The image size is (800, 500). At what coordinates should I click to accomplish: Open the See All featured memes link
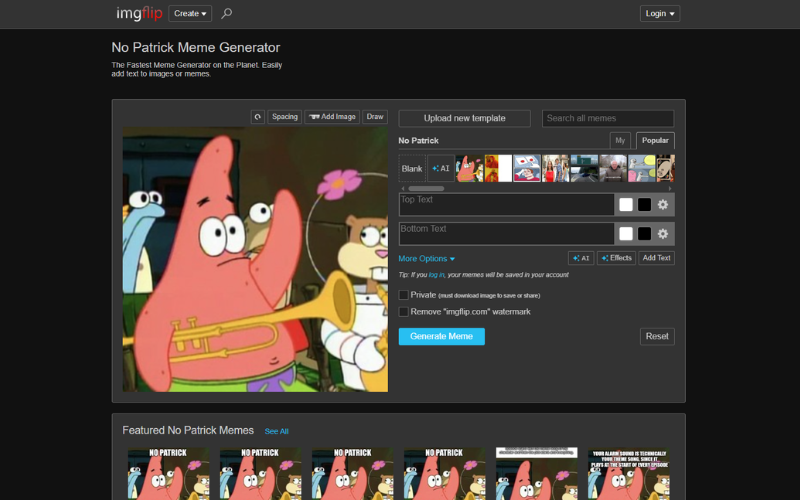[277, 431]
